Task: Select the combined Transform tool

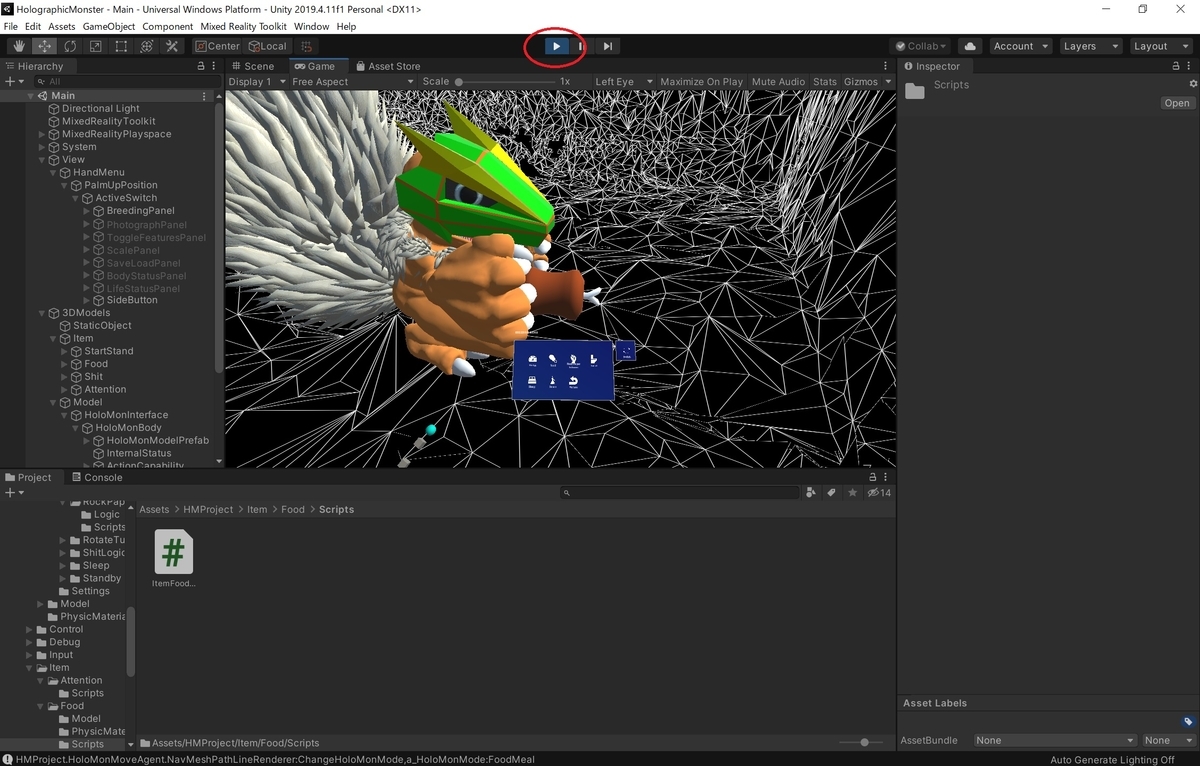Action: (x=146, y=46)
